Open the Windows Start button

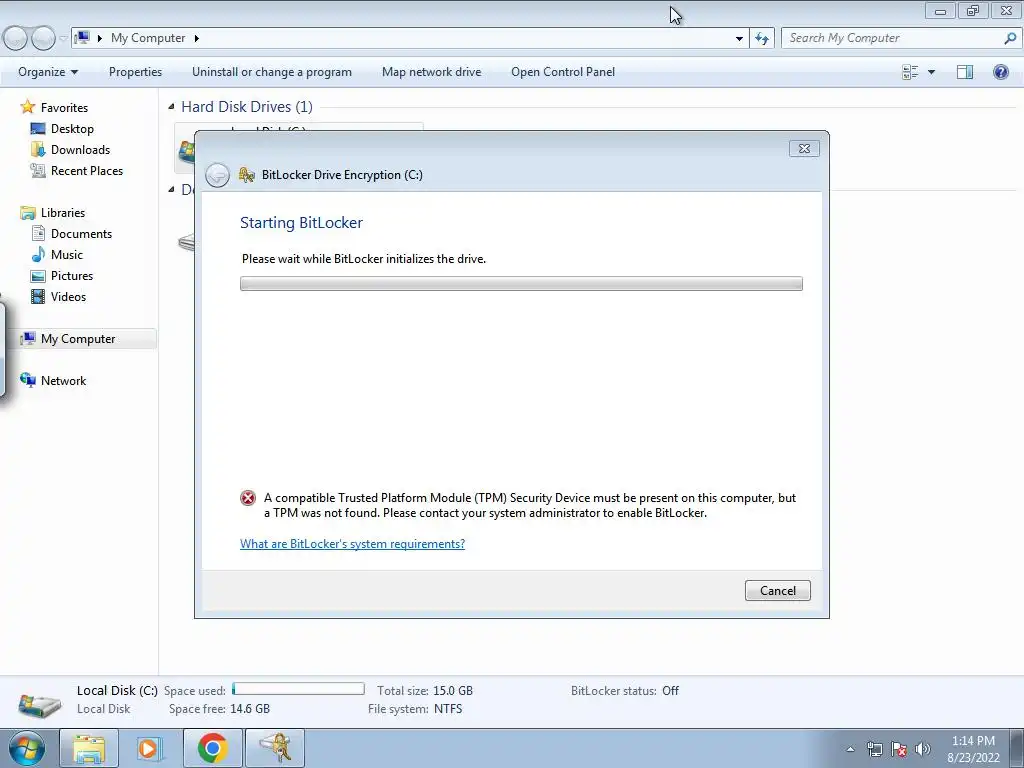coord(27,748)
